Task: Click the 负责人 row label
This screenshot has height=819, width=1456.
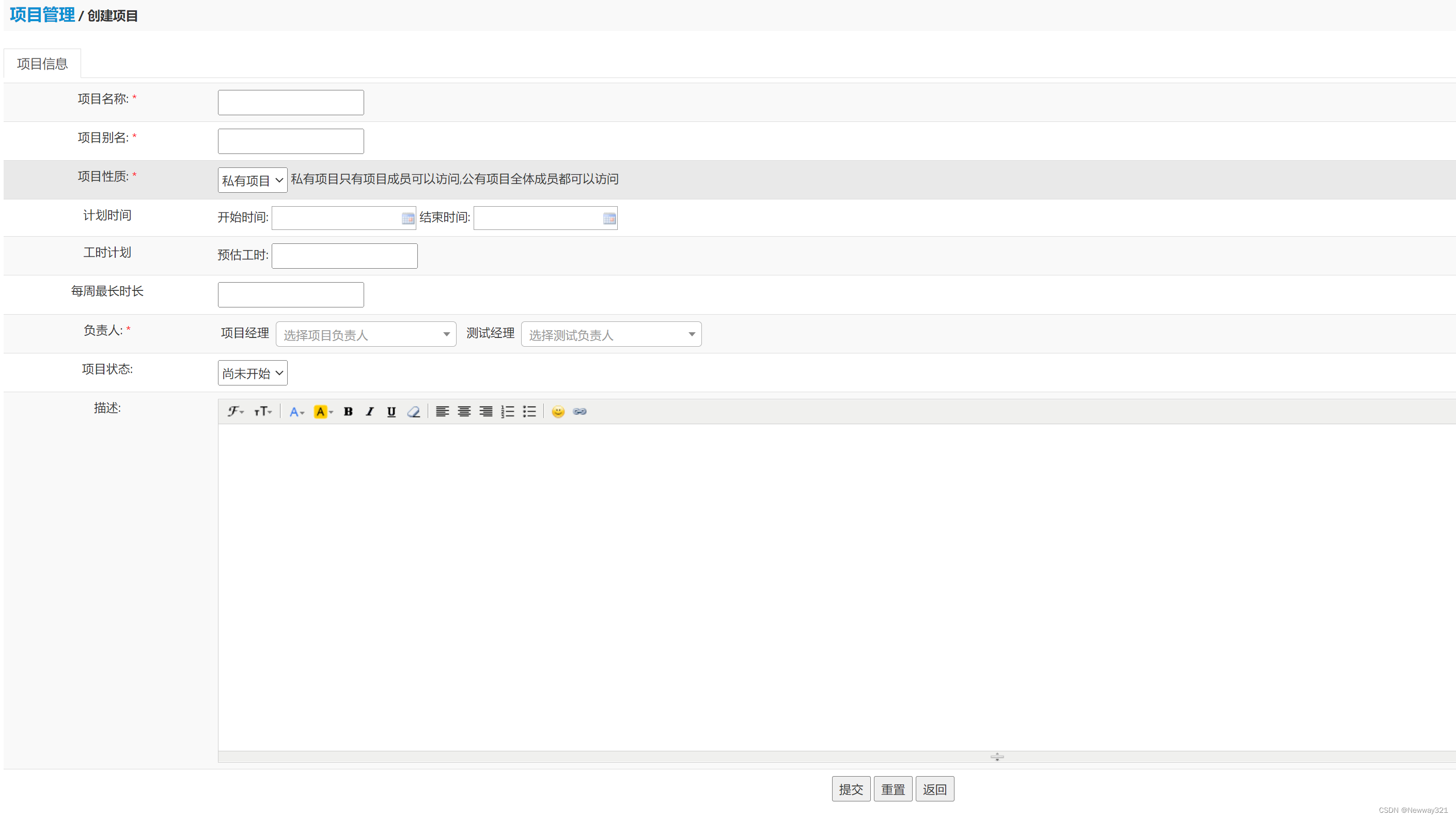Action: 103,330
